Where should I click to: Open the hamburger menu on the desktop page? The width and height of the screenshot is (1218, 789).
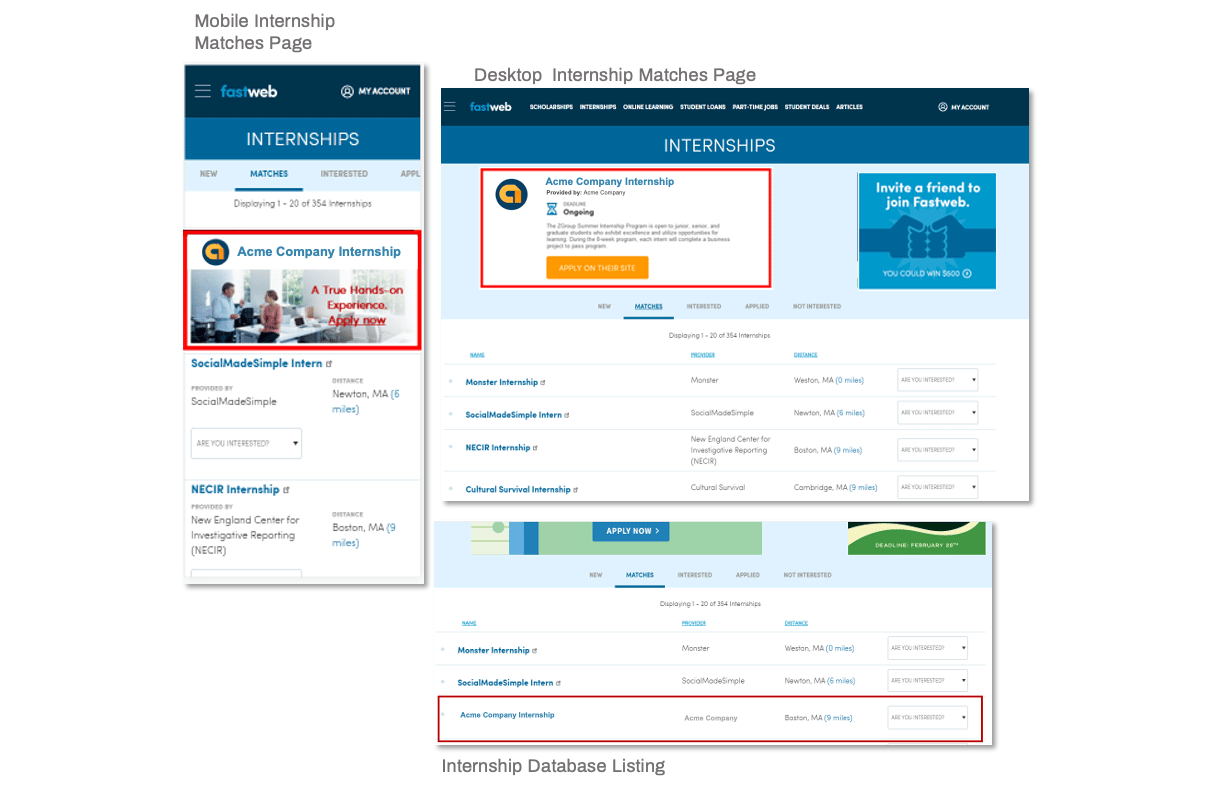[x=450, y=106]
